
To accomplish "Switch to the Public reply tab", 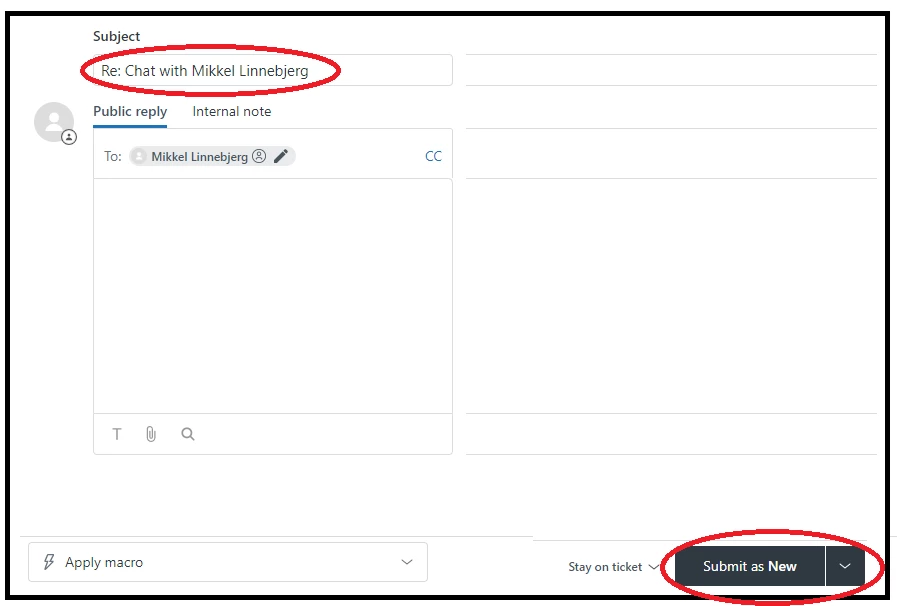I will tap(130, 111).
